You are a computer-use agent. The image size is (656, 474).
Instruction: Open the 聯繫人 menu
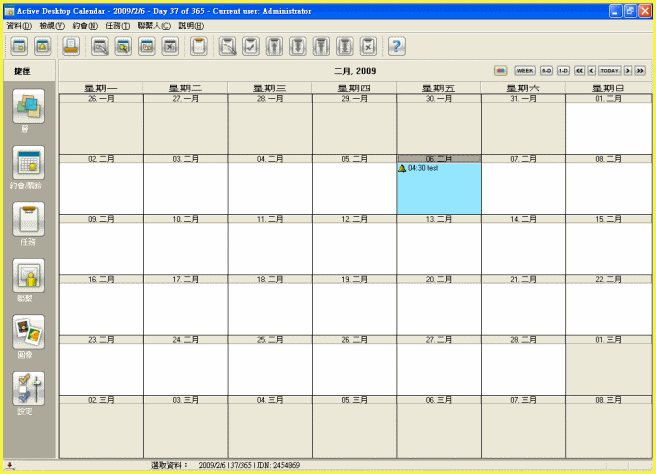(x=154, y=25)
